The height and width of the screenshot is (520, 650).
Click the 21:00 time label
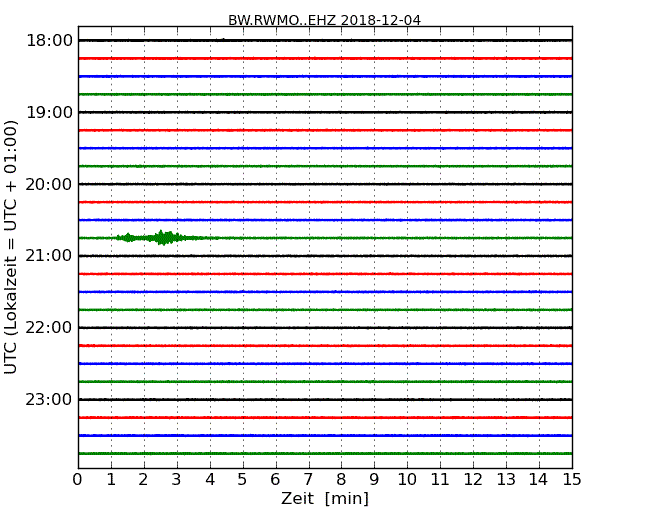point(49,256)
